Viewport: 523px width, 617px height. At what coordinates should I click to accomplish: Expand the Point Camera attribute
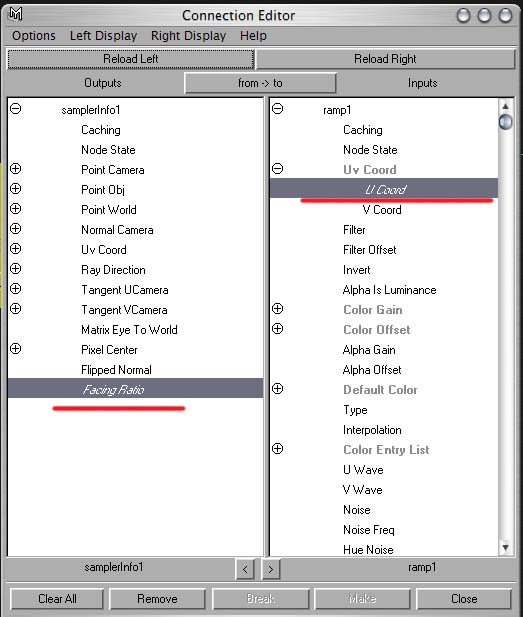[x=16, y=169]
